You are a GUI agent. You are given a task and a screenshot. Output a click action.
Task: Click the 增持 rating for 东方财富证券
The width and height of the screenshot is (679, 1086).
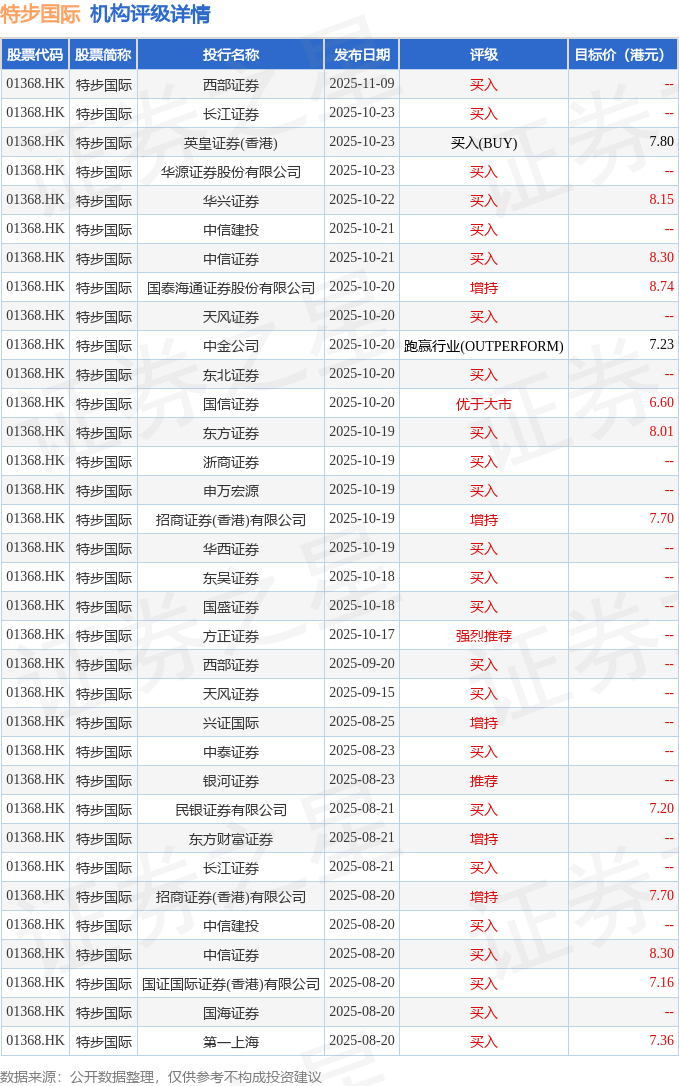pyautogui.click(x=484, y=839)
